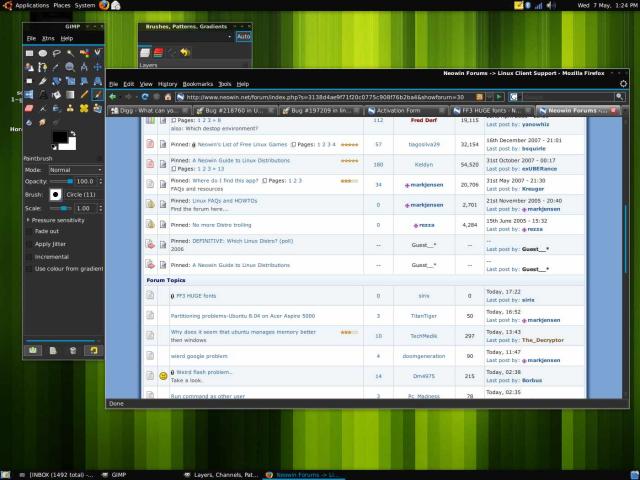Image resolution: width=640 pixels, height=480 pixels.
Task: Toggle the Incremental checkbox
Action: (x=29, y=257)
